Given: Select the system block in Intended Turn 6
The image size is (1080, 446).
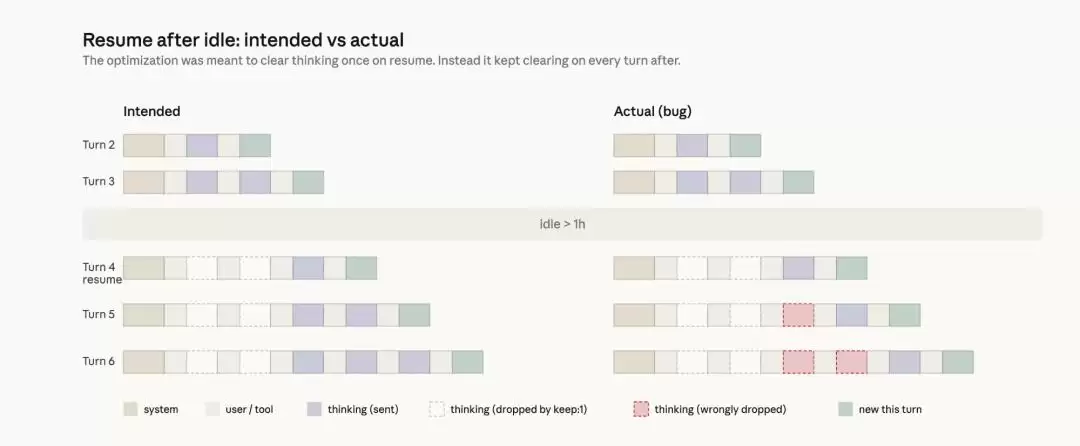Looking at the screenshot, I should [x=143, y=362].
